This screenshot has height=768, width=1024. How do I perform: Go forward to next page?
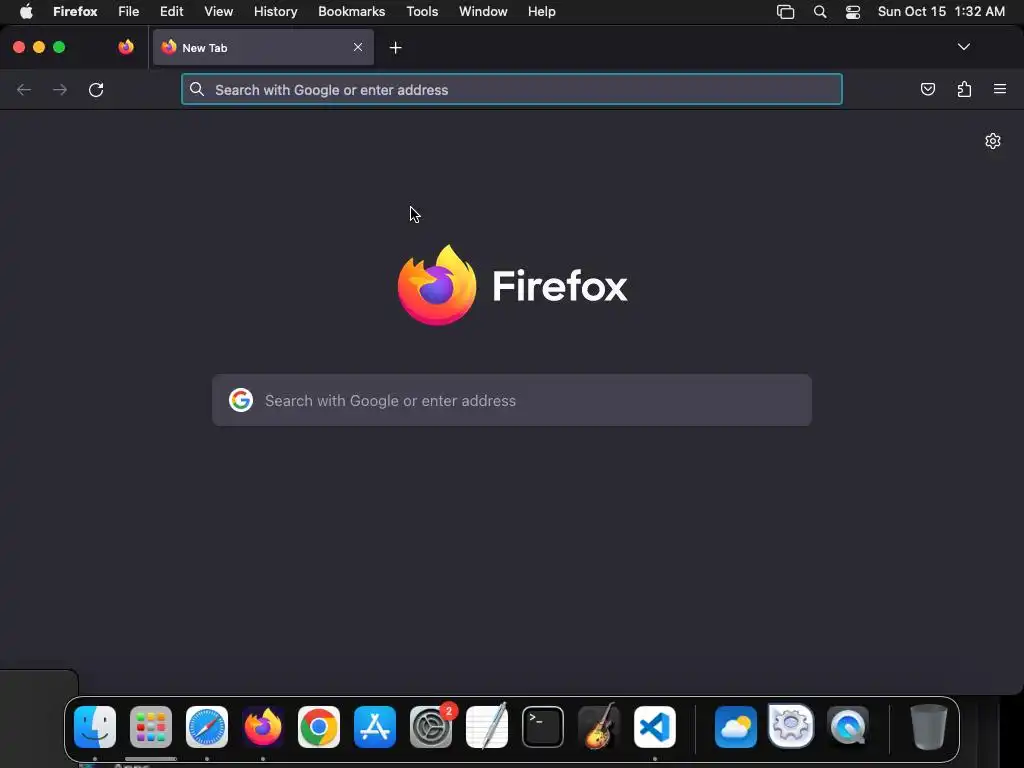[x=60, y=89]
